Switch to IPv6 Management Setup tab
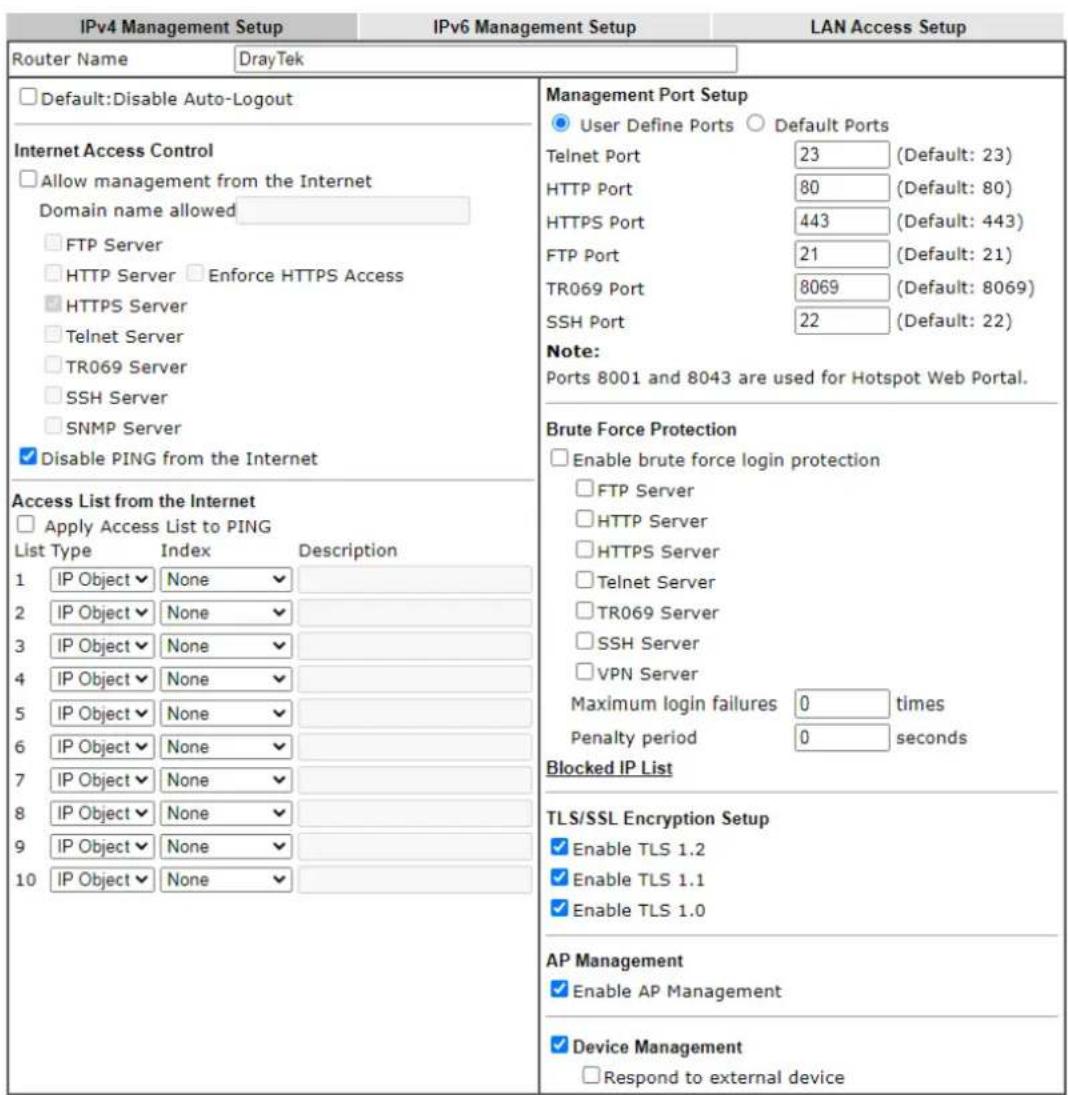Image resolution: width=1068 pixels, height=1095 pixels. coord(534,27)
